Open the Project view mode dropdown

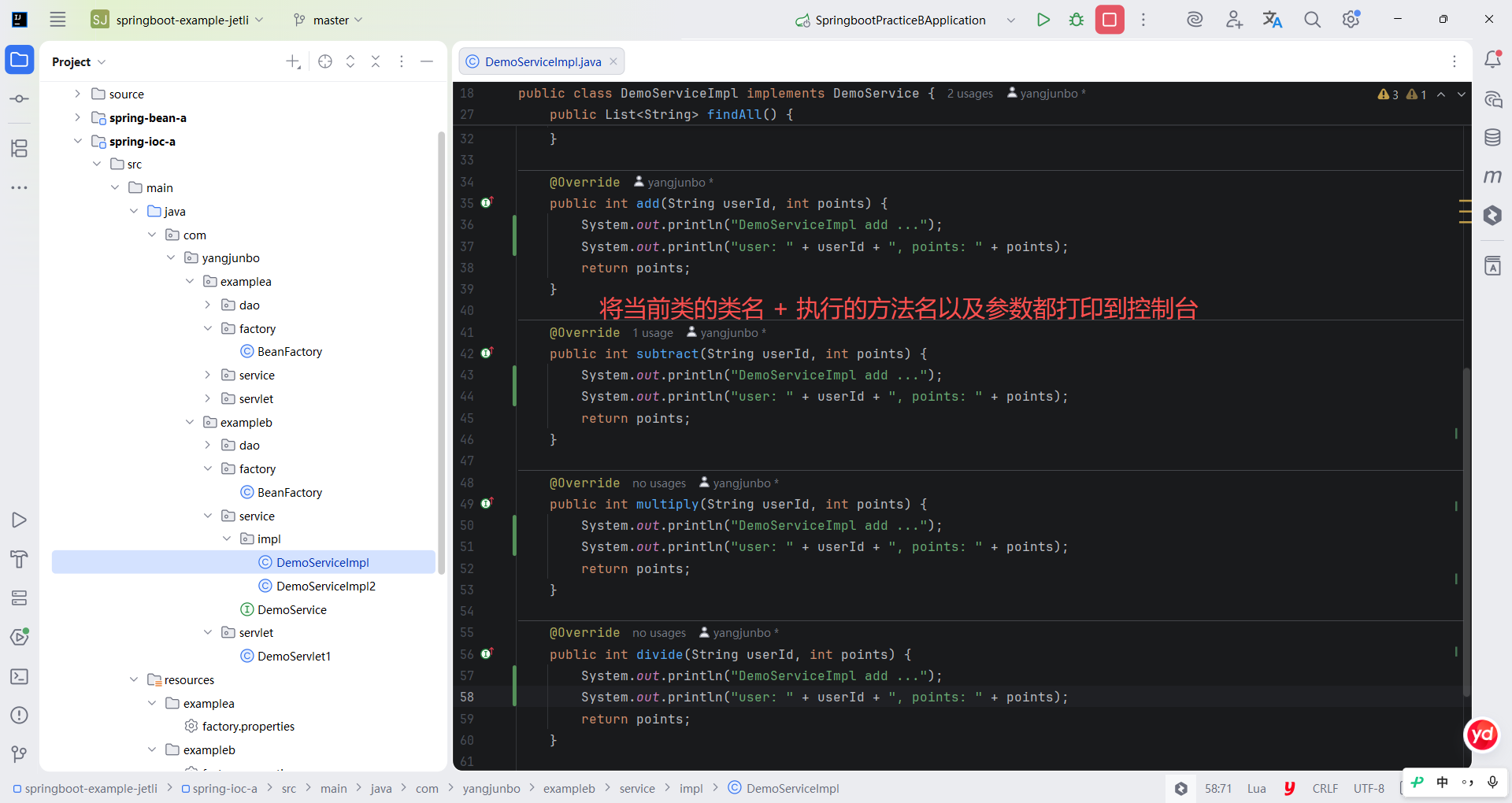pyautogui.click(x=79, y=61)
